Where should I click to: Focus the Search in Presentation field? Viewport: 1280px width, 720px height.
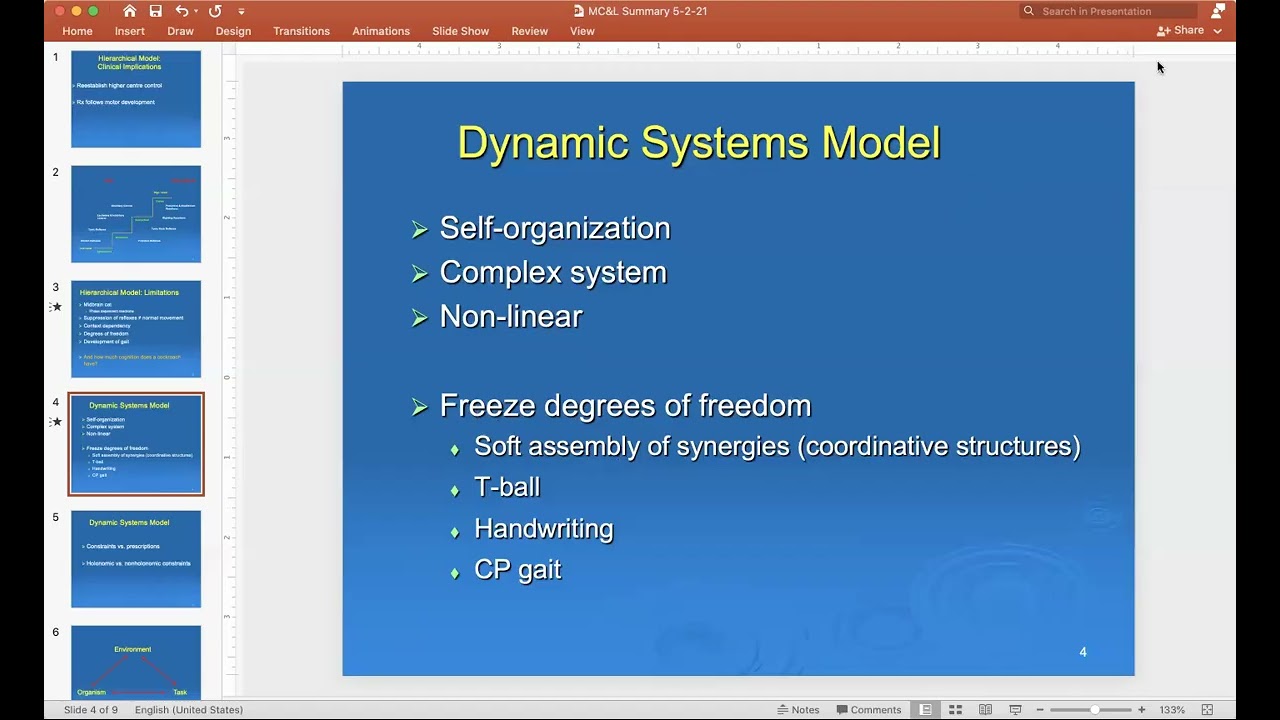point(1107,11)
